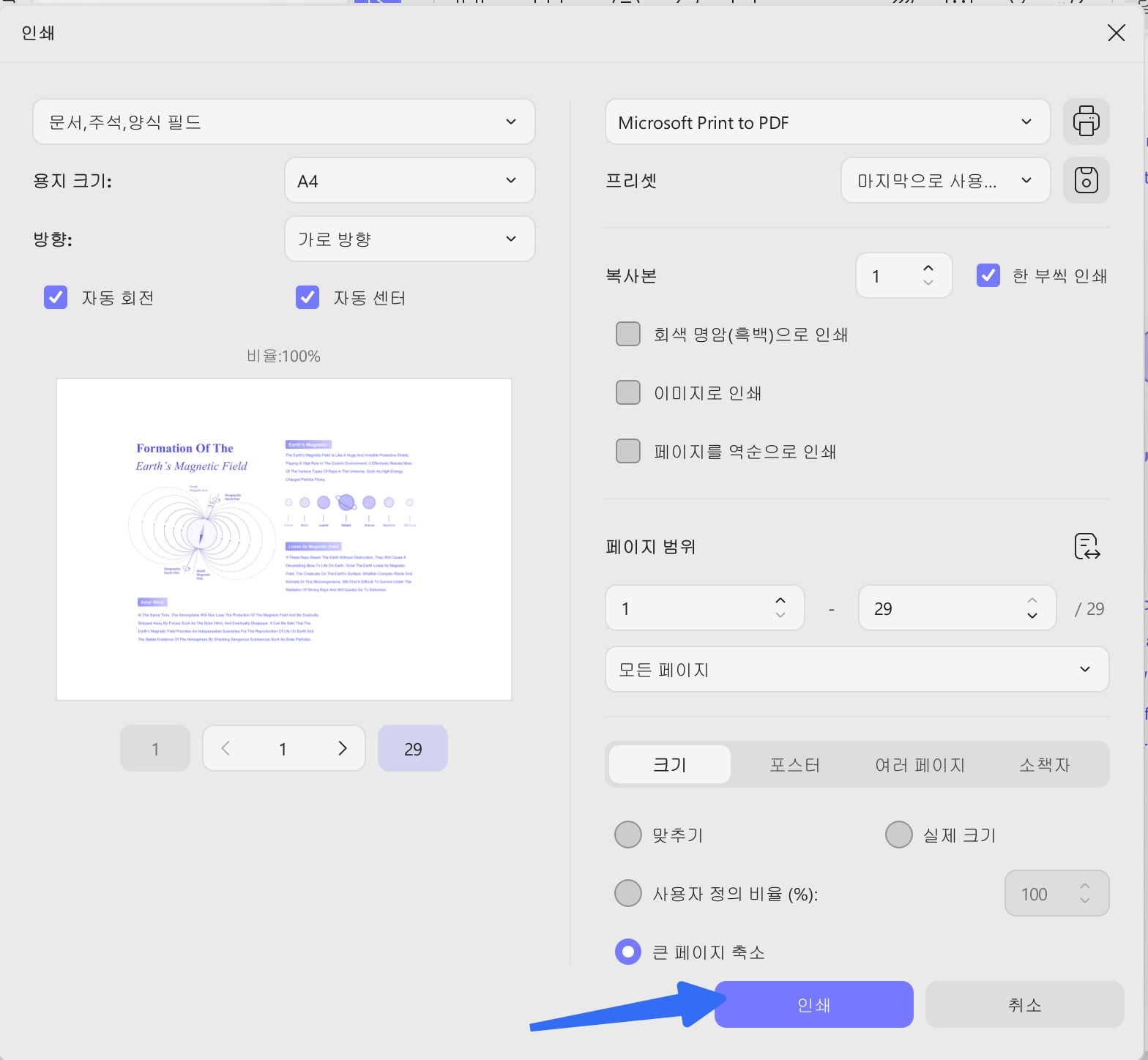Increase custom scale percentage value

point(1085,886)
